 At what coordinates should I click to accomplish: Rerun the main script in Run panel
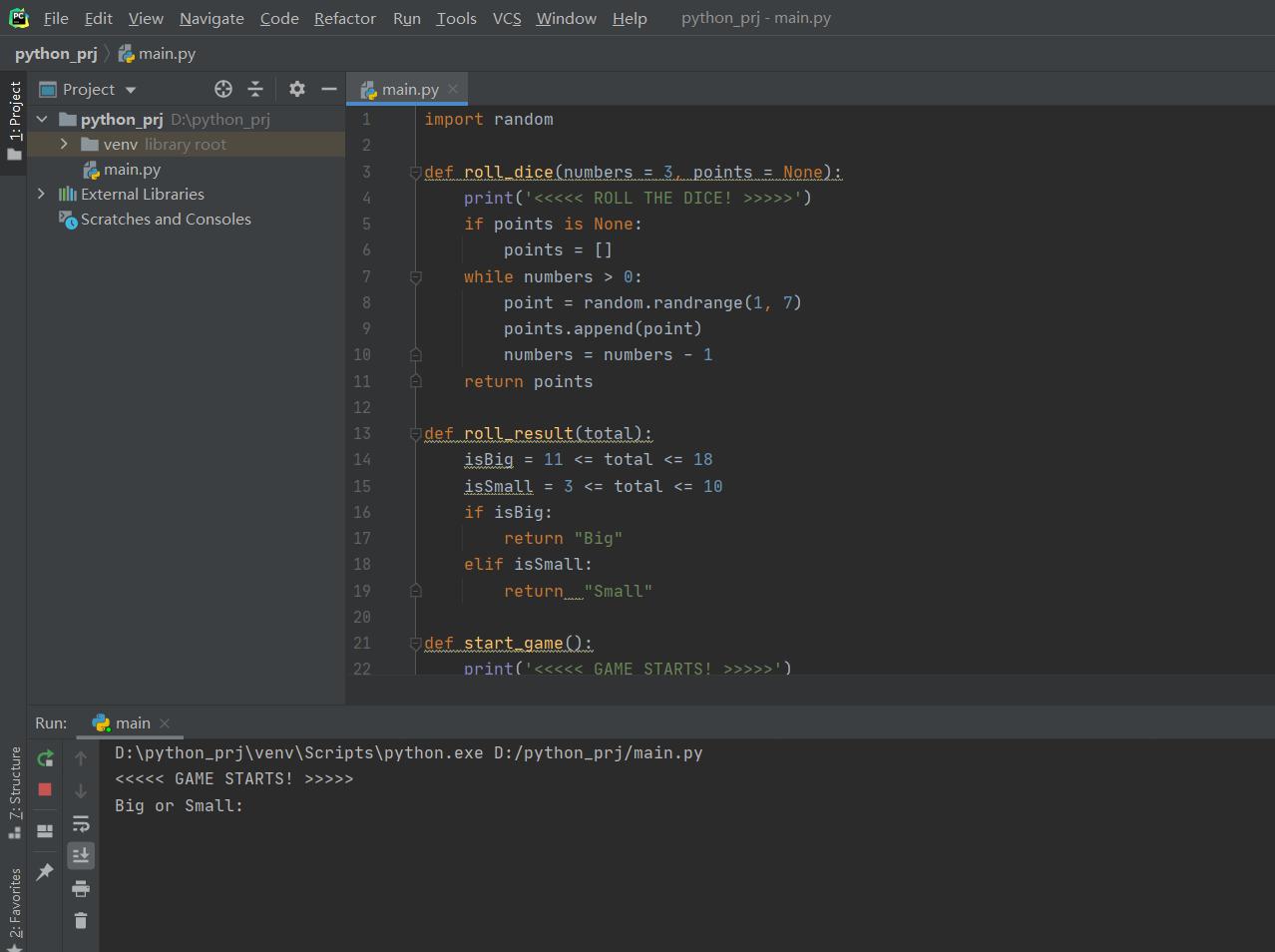(45, 758)
